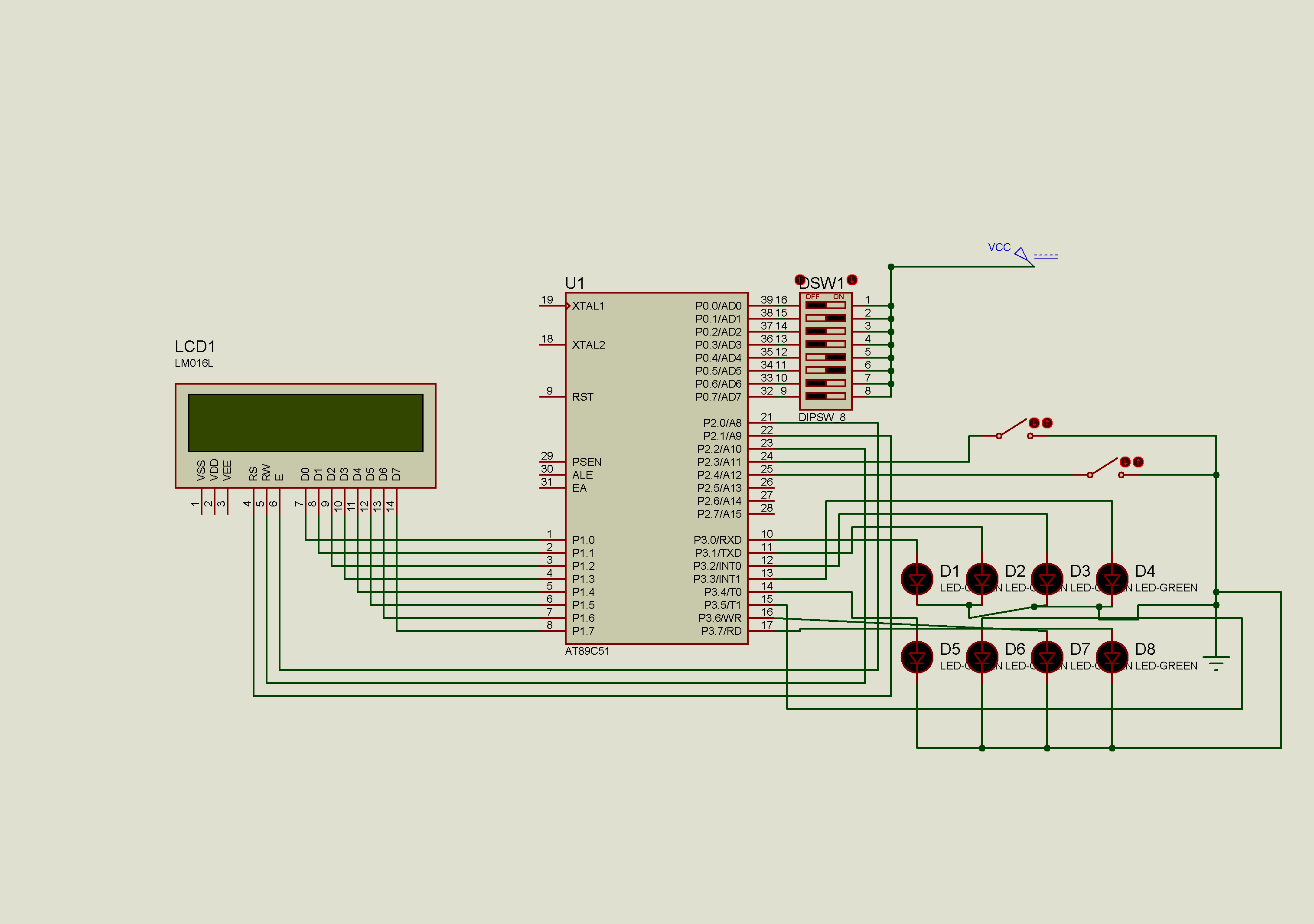Click the RST pin label
This screenshot has width=1314, height=924.
(583, 397)
